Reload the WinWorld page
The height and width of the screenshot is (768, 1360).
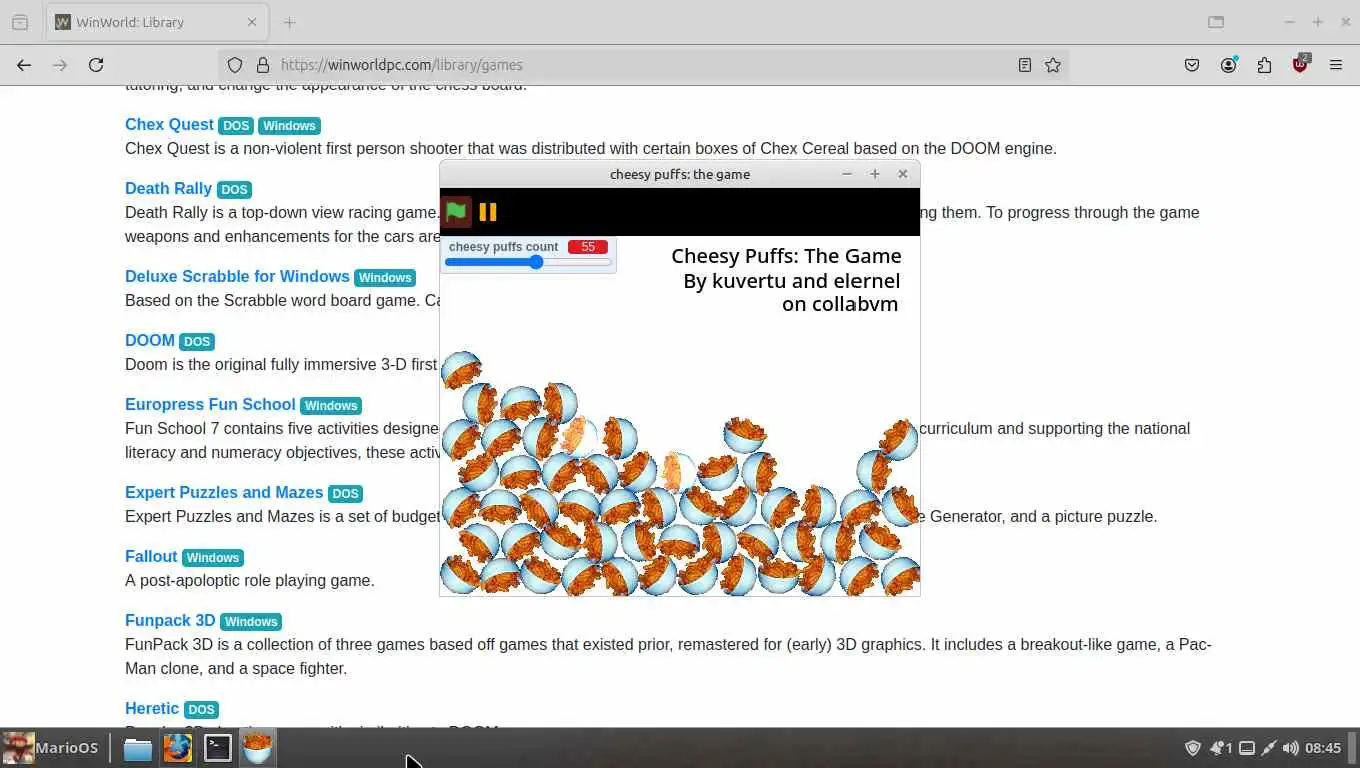pyautogui.click(x=96, y=65)
